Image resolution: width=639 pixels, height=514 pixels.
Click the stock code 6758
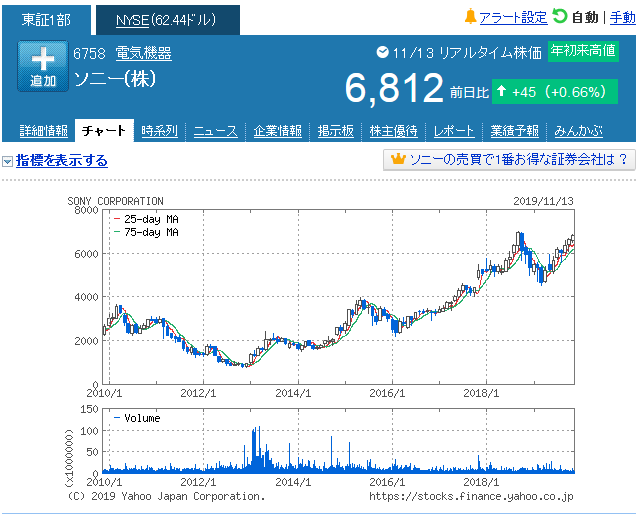[89, 53]
